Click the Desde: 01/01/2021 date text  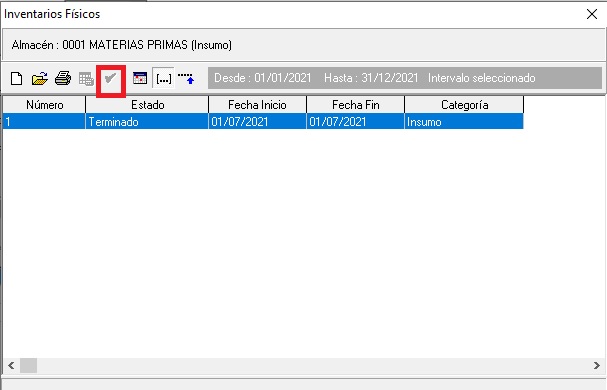262,78
